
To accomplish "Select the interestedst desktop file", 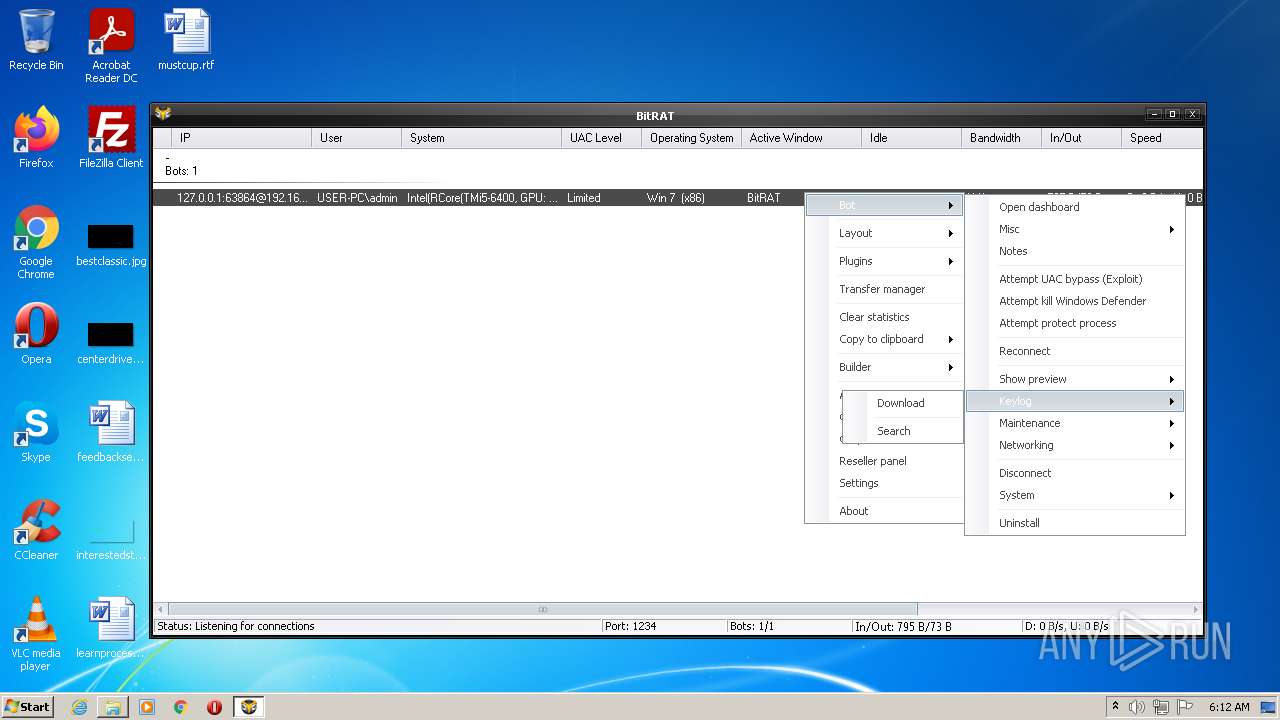I will click(111, 540).
